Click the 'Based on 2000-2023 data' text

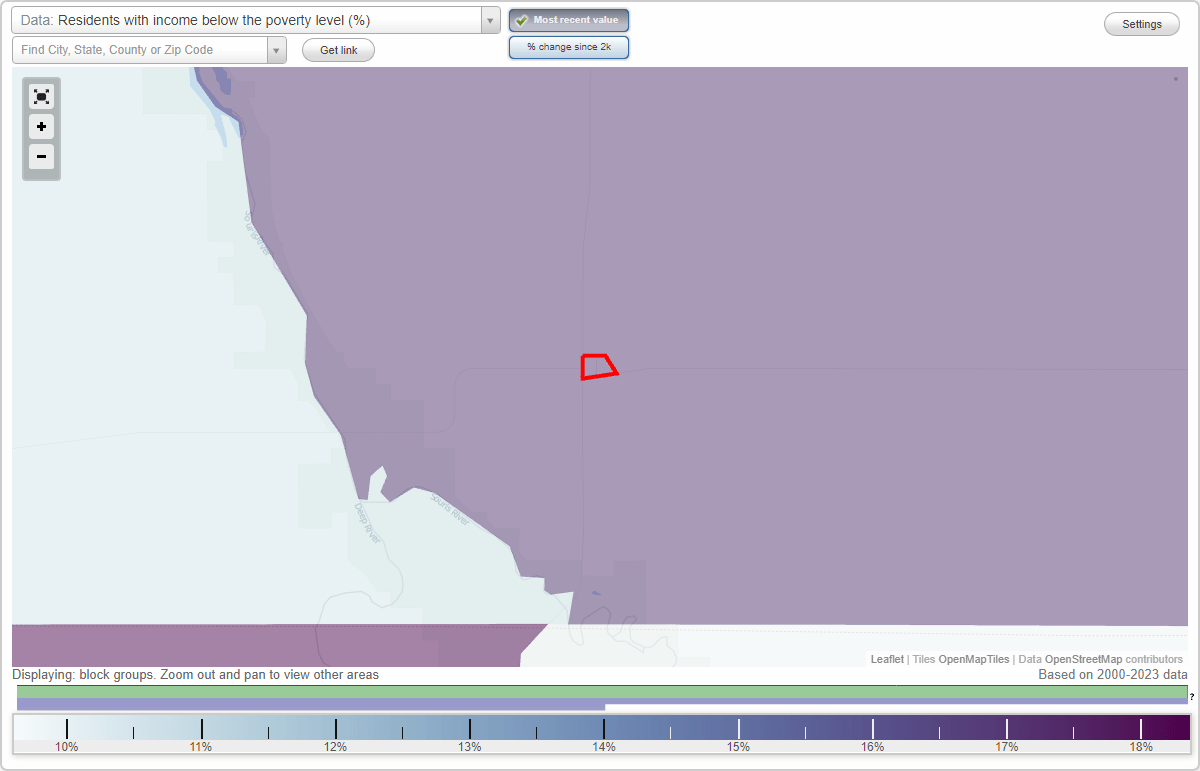coord(1113,675)
